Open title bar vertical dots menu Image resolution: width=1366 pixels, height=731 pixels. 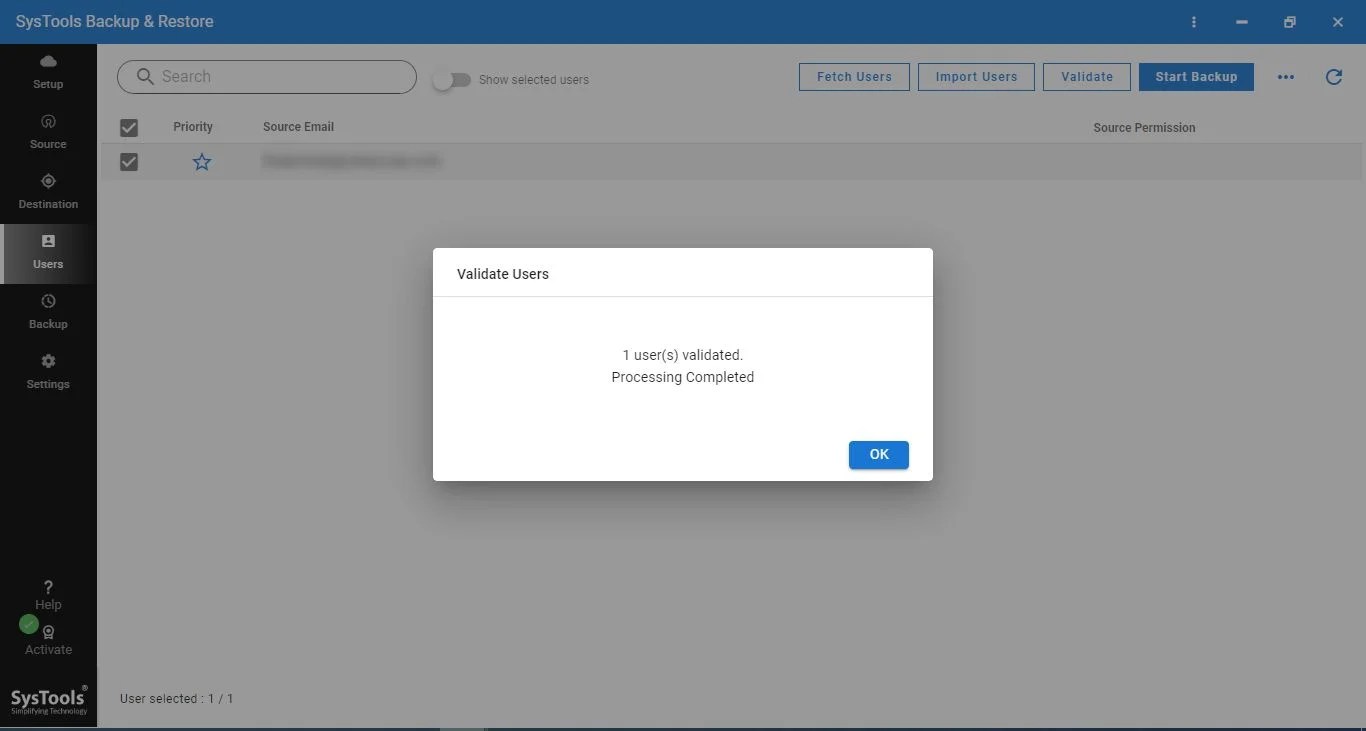(1194, 22)
